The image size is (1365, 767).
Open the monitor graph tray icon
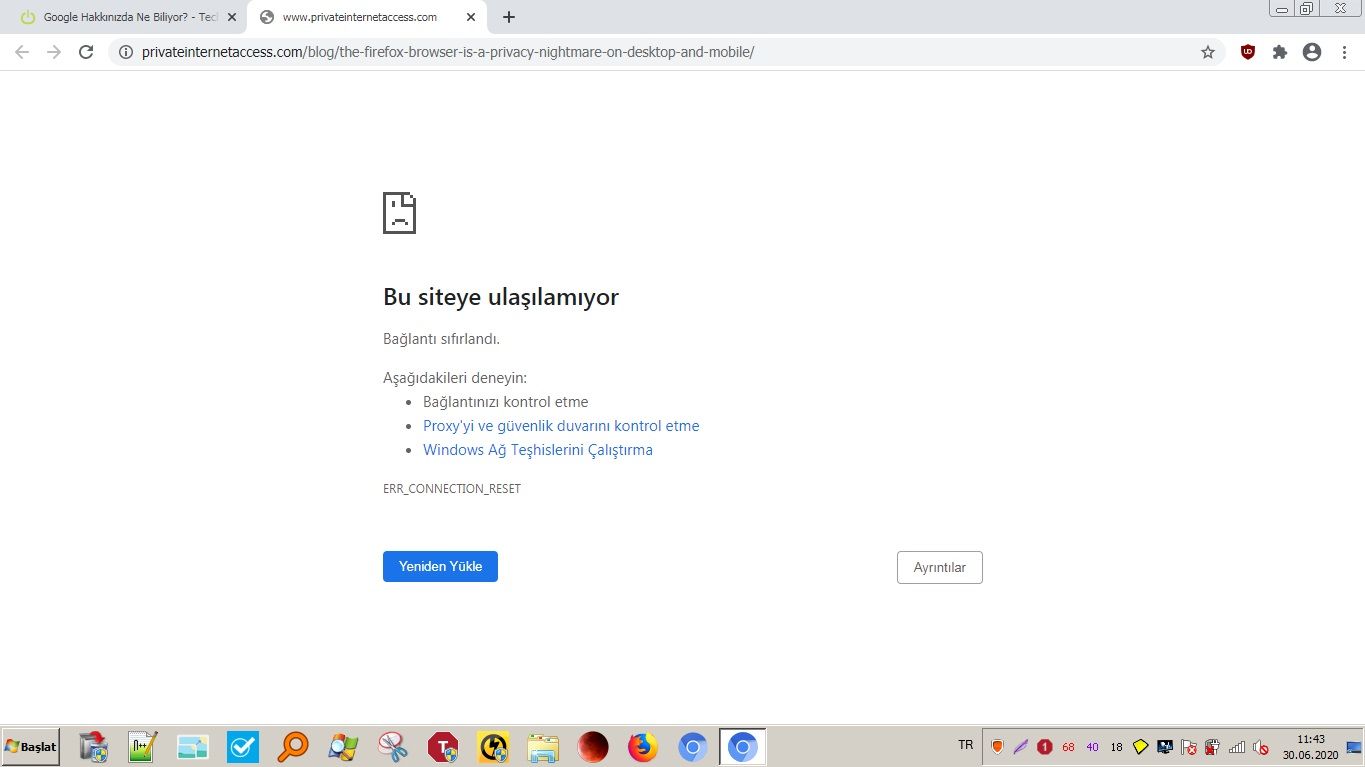[x=1165, y=747]
